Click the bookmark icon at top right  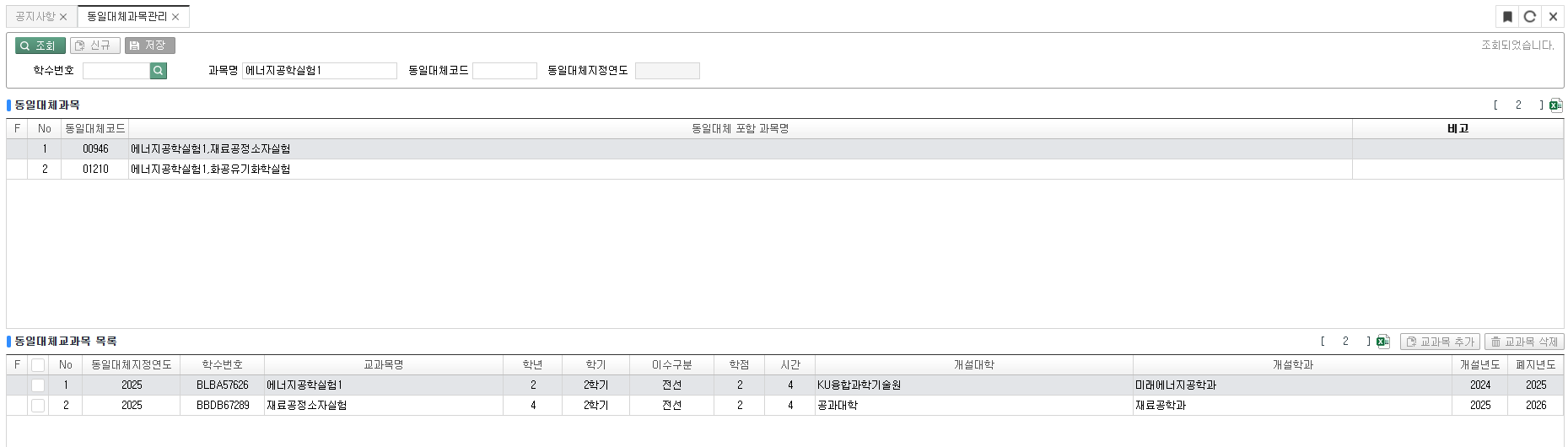click(x=1507, y=17)
